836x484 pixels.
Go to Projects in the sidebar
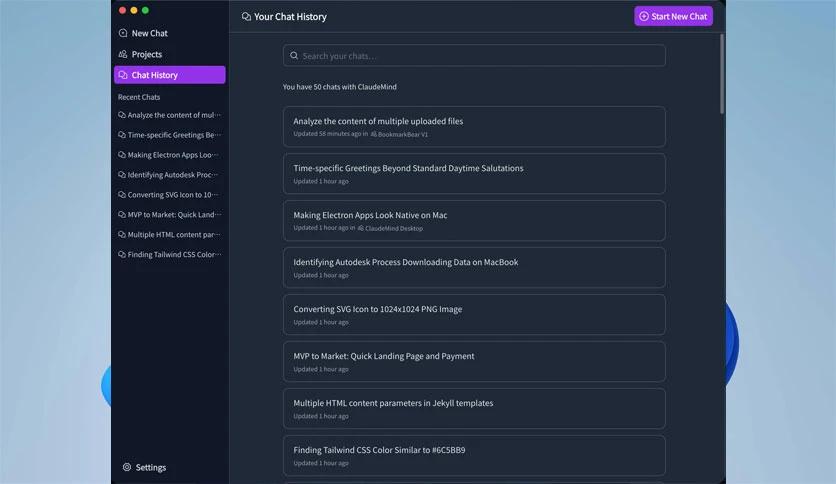[x=170, y=54]
